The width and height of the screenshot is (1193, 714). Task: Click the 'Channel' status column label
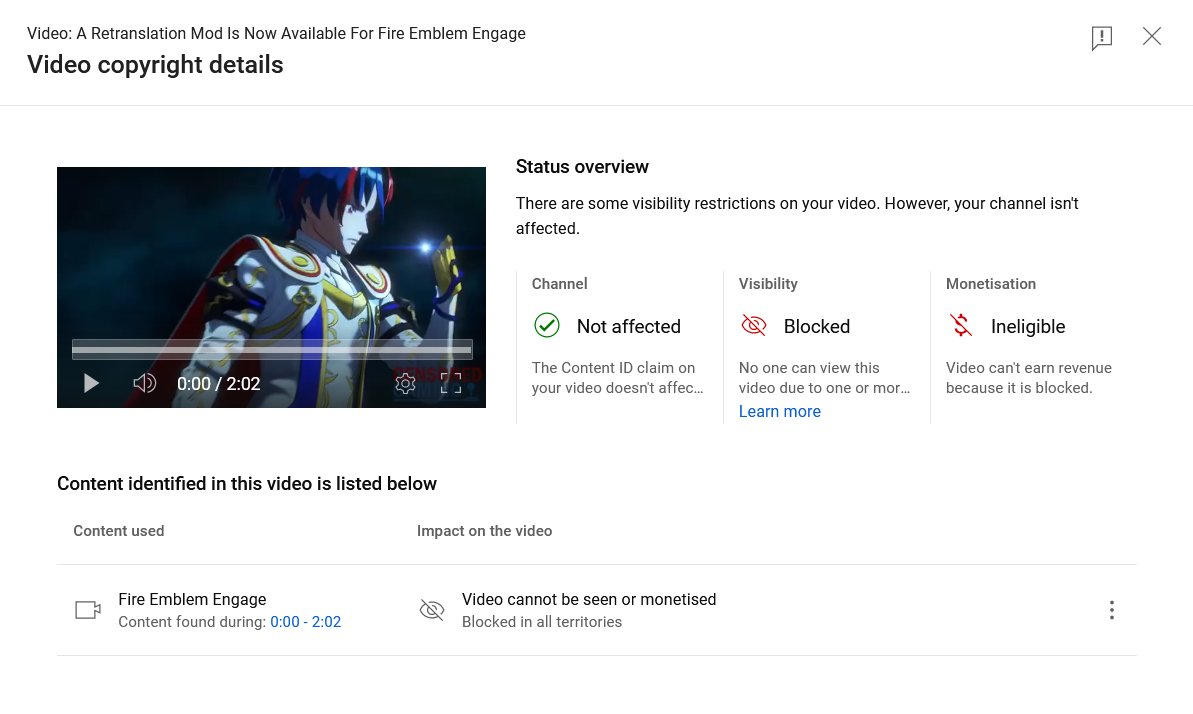pos(559,284)
